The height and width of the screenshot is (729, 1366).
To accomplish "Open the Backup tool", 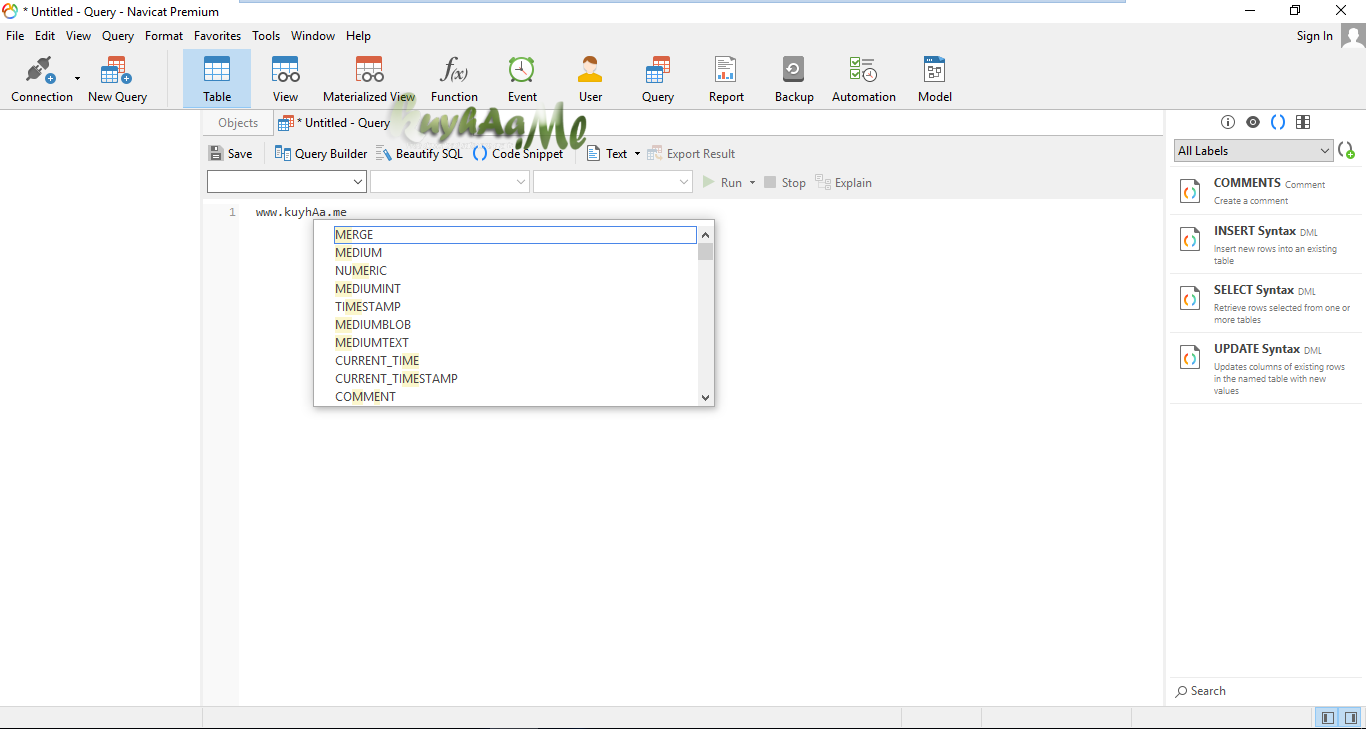I will 793,78.
